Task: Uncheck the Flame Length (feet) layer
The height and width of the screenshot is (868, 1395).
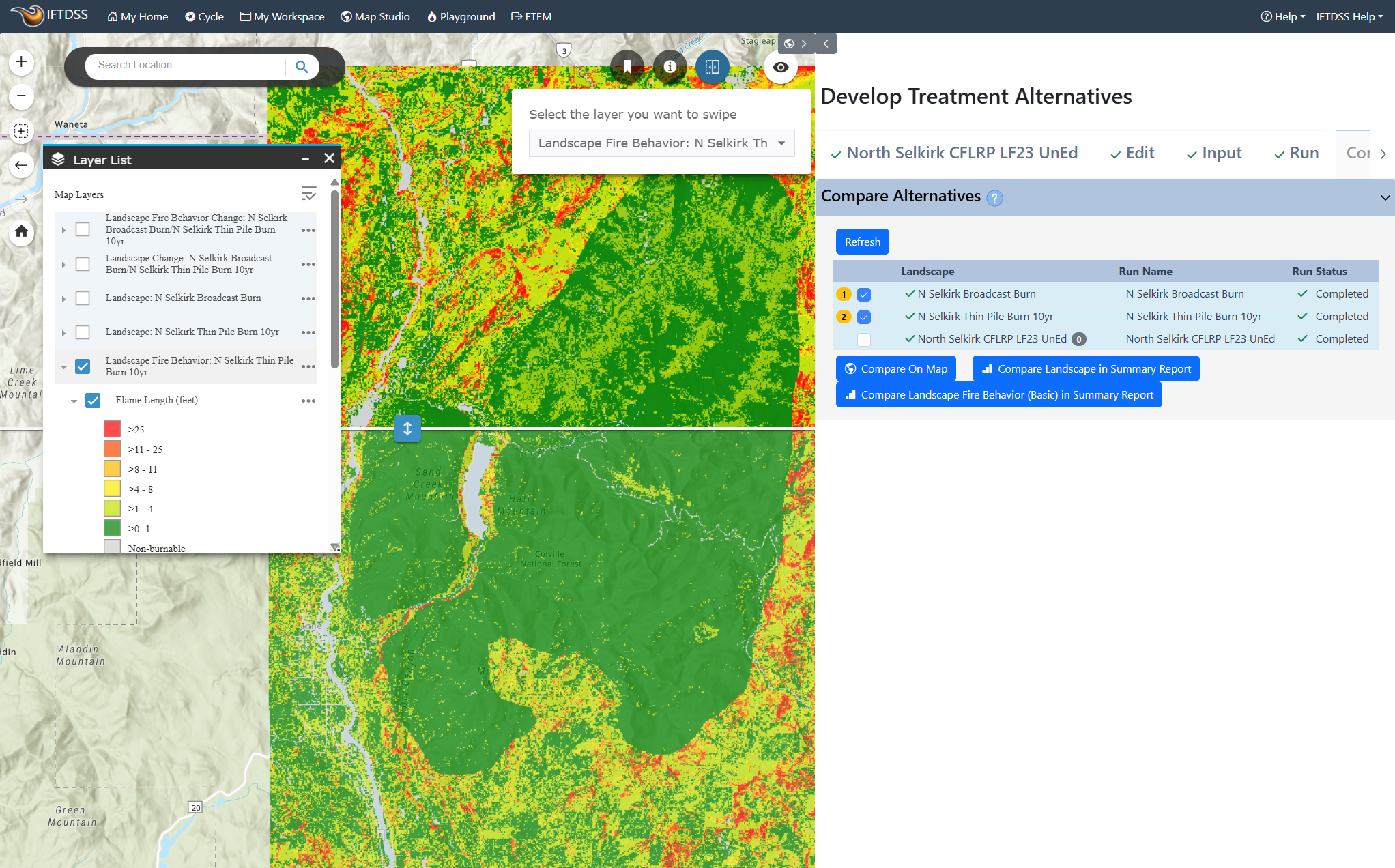Action: click(x=93, y=401)
